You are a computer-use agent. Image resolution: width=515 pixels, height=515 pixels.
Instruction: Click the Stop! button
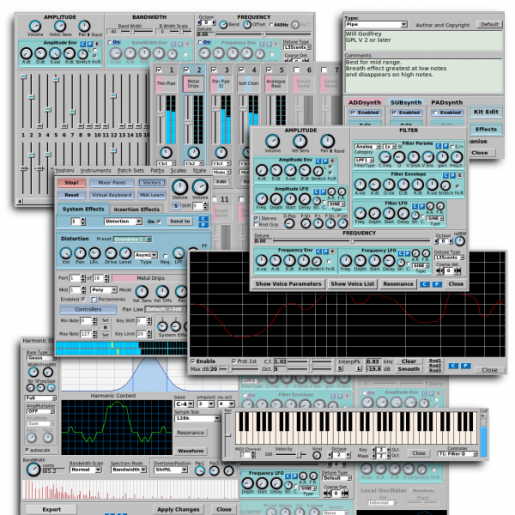coord(72,183)
